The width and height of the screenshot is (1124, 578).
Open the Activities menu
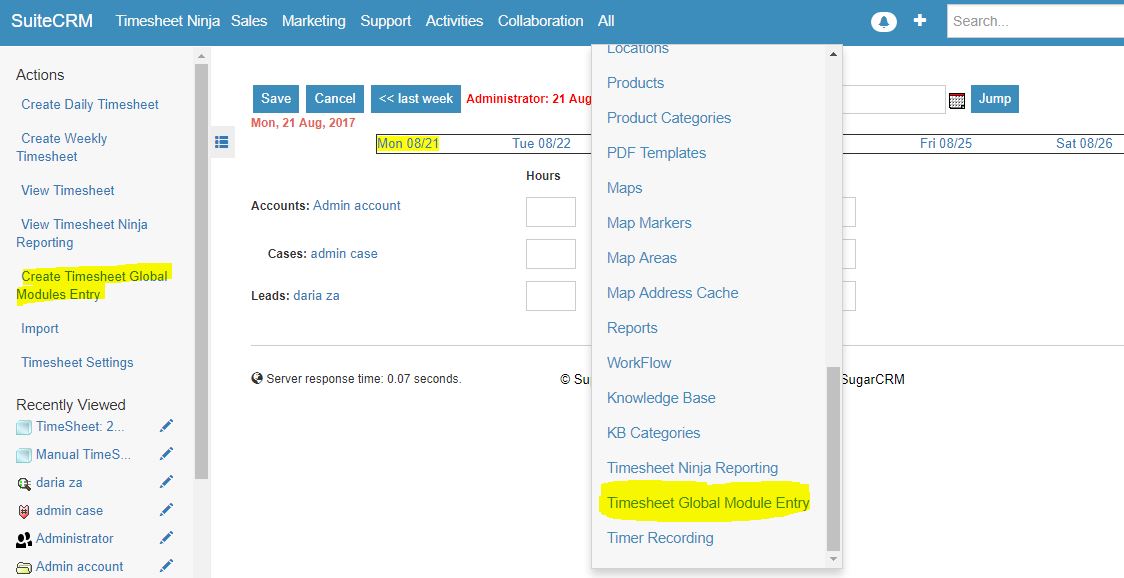(454, 22)
